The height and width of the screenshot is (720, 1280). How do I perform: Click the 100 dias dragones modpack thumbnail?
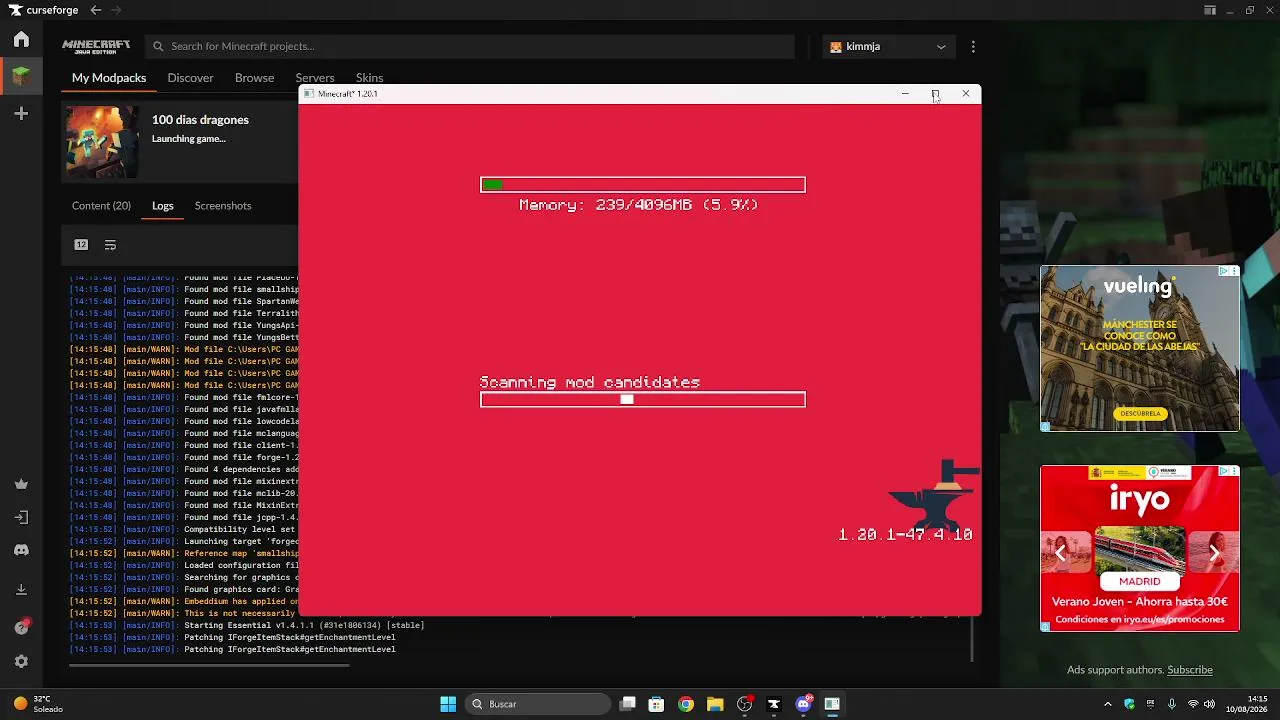coord(102,142)
